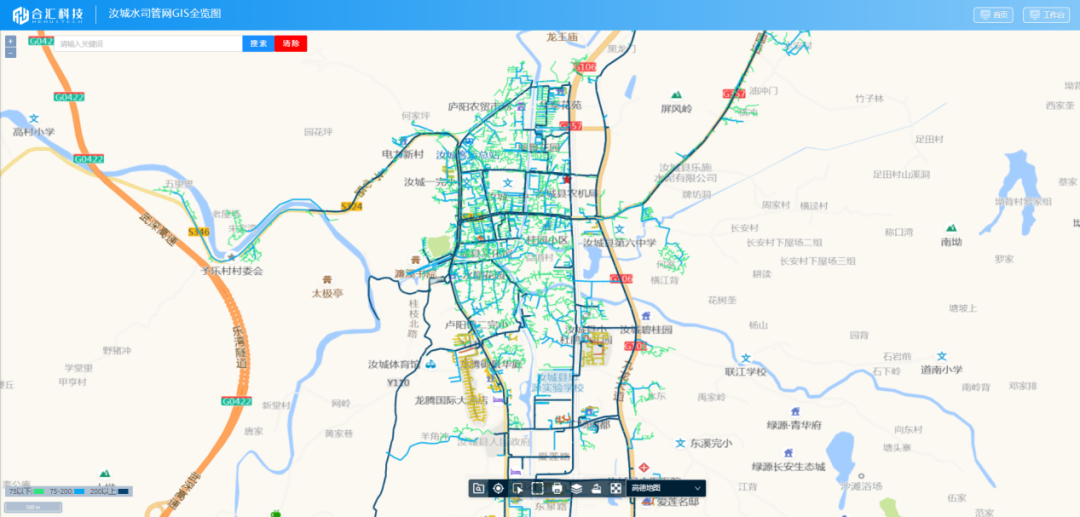Click the dark blue 200以上 legend swatch
Screen dimensions: 1080x517
pyautogui.click(x=123, y=492)
